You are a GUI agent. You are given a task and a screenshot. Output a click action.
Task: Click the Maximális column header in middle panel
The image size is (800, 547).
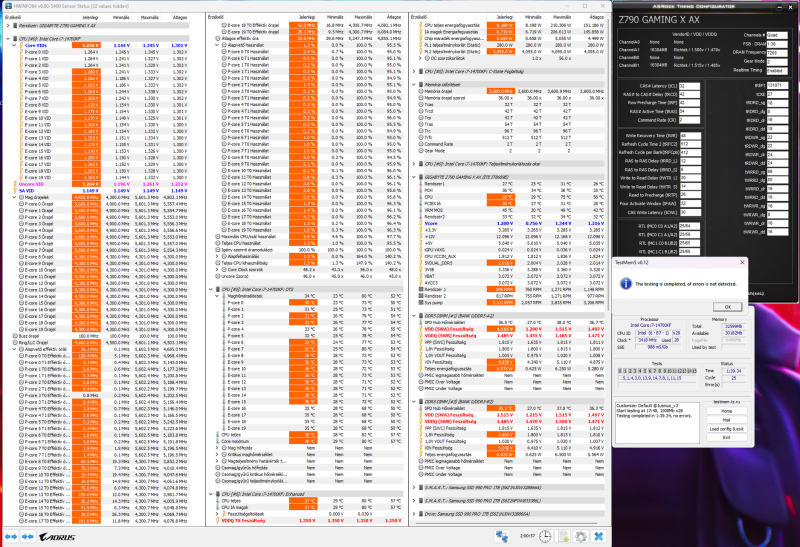363,17
